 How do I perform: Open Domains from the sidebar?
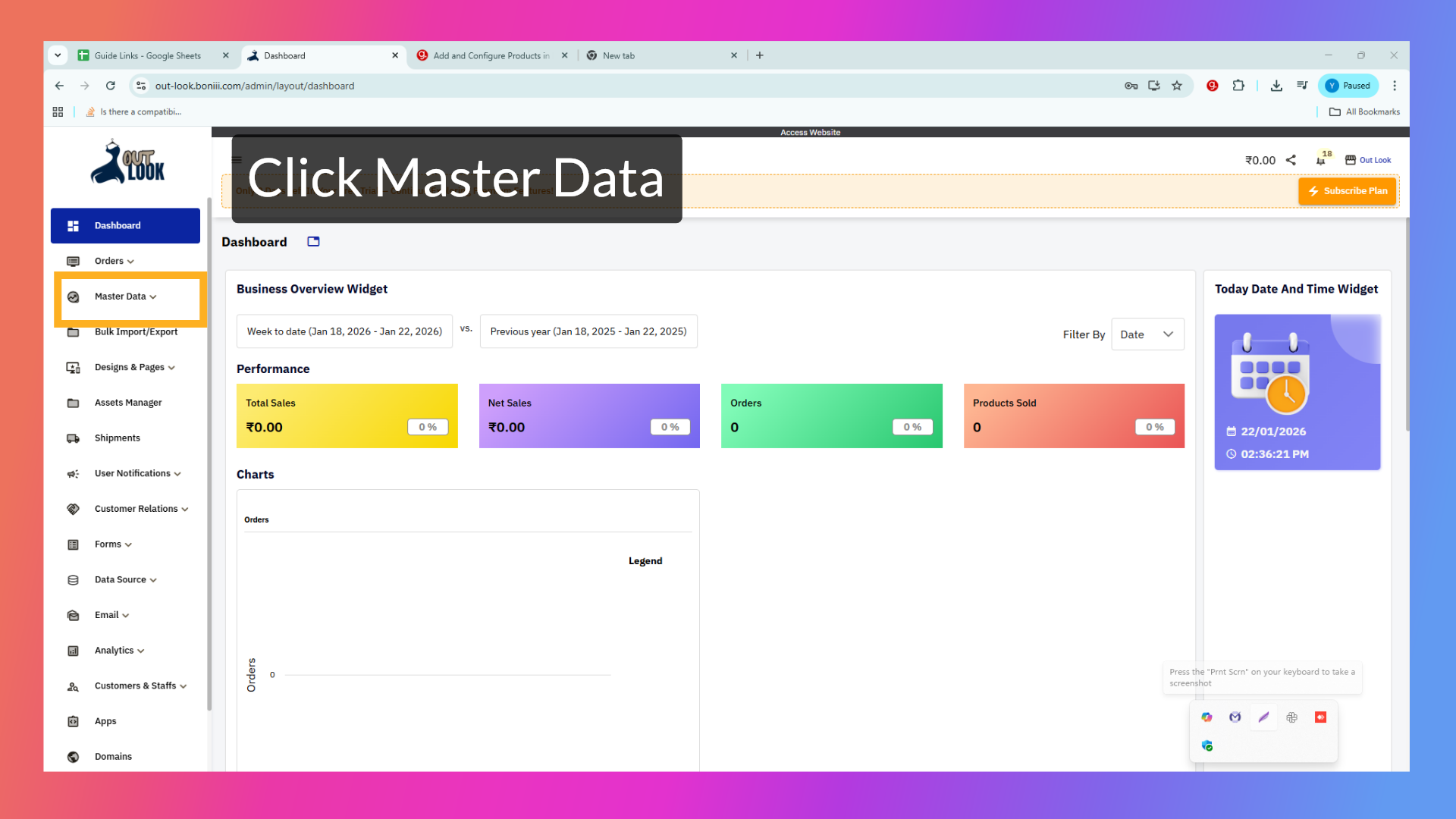112,756
